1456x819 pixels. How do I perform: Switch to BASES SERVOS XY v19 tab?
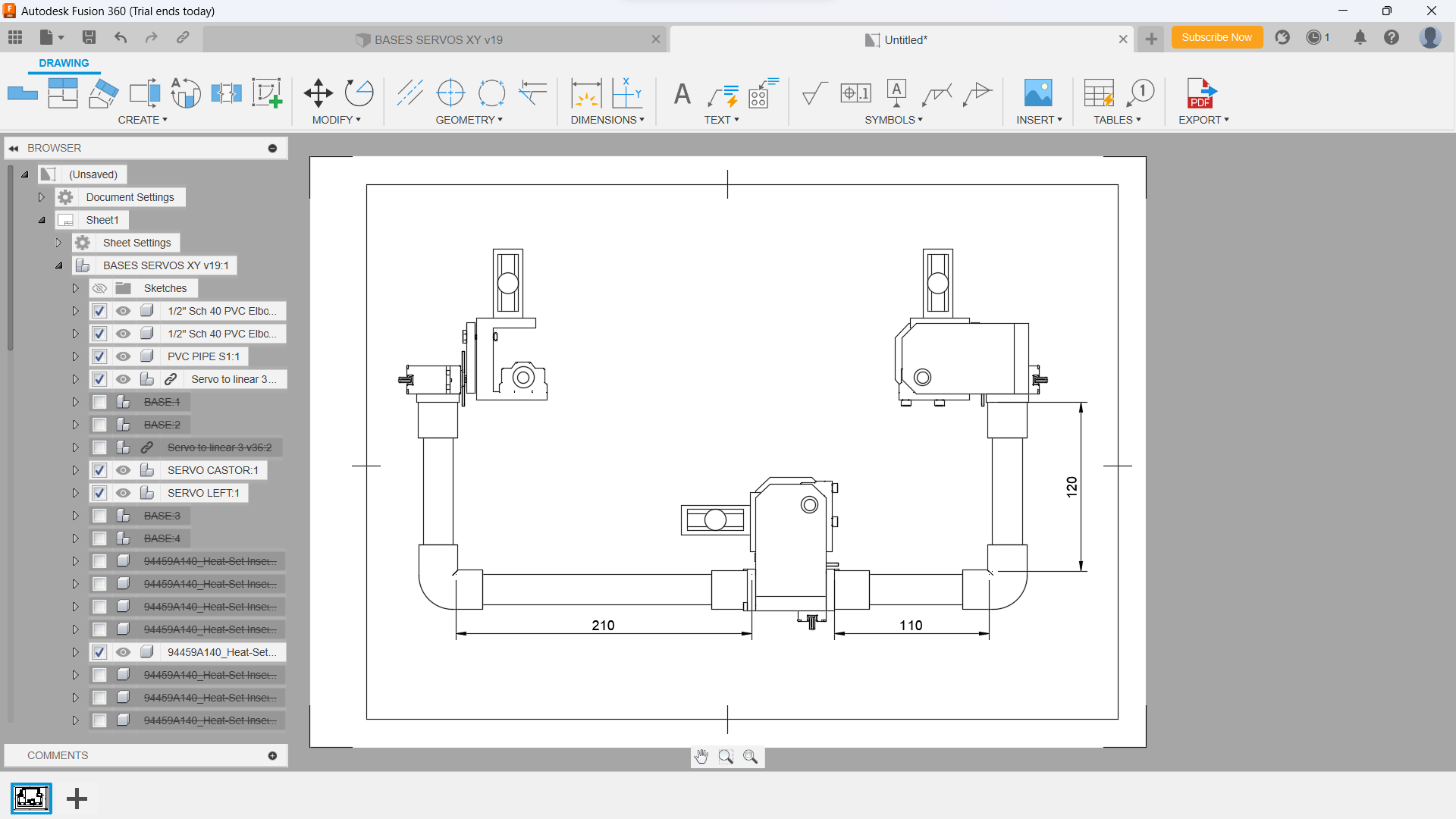436,39
